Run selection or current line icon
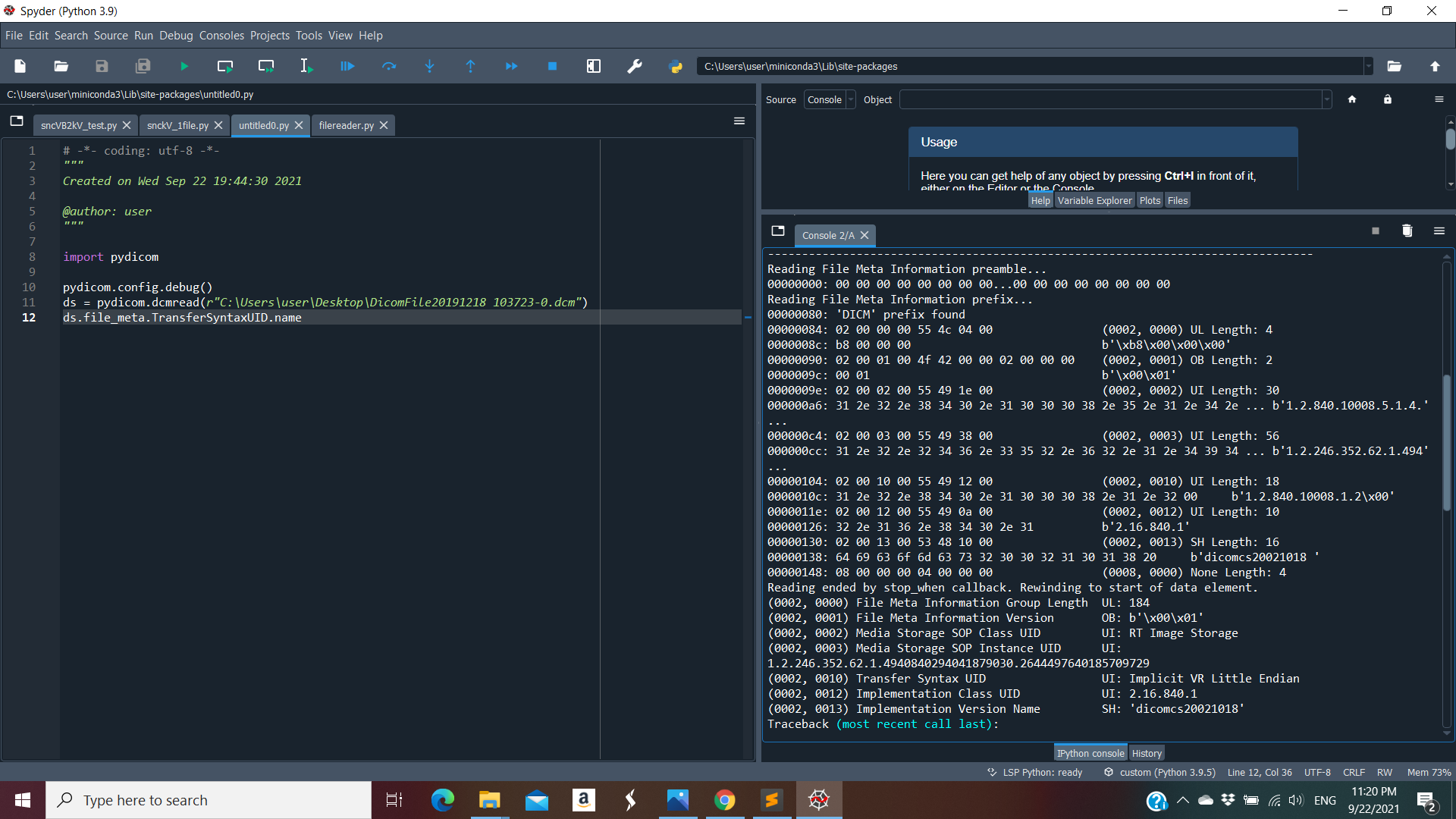Image resolution: width=1456 pixels, height=819 pixels. [x=306, y=67]
